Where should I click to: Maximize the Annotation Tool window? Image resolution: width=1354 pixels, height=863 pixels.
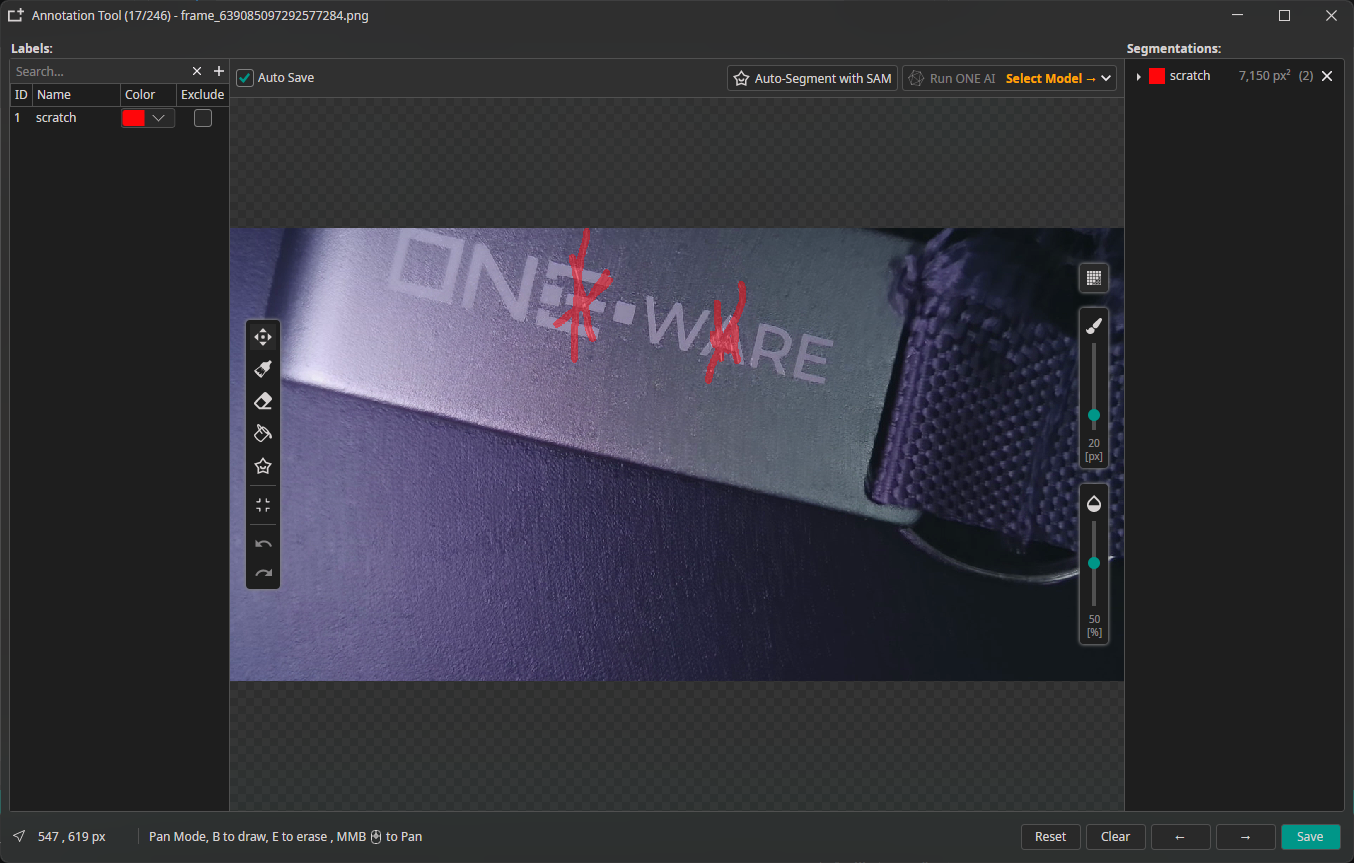(x=1285, y=15)
